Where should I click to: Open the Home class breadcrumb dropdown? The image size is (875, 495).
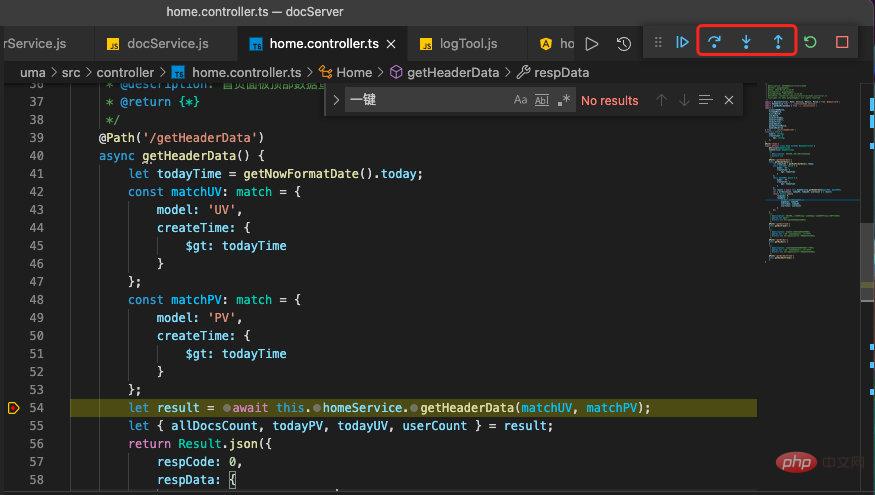pyautogui.click(x=354, y=72)
